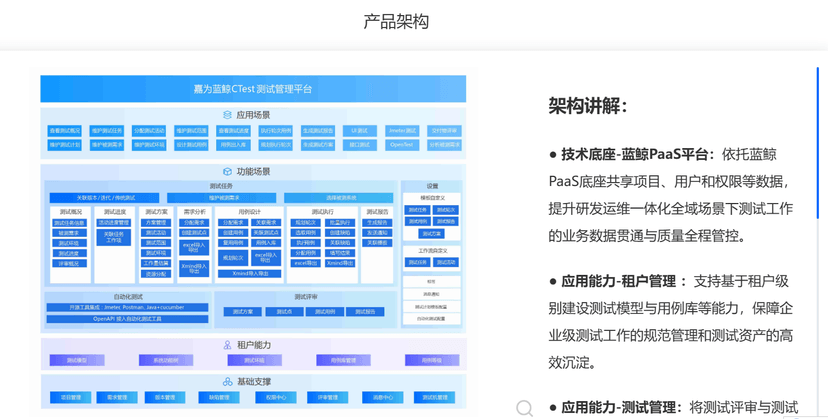Click the 工作流自定义 label in 设置
The height and width of the screenshot is (419, 828).
tap(432, 250)
